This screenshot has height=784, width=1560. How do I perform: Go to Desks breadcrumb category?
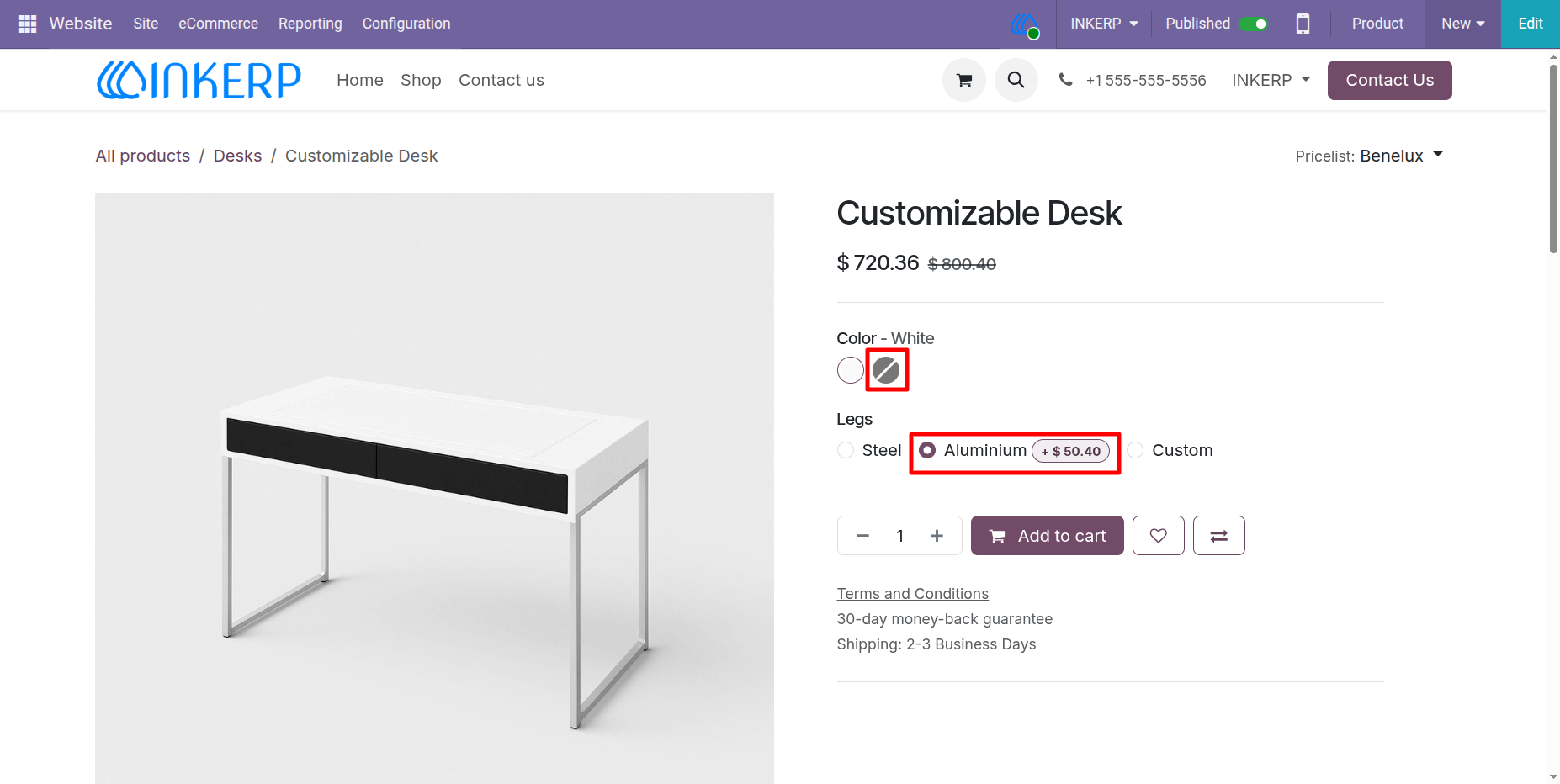(237, 156)
